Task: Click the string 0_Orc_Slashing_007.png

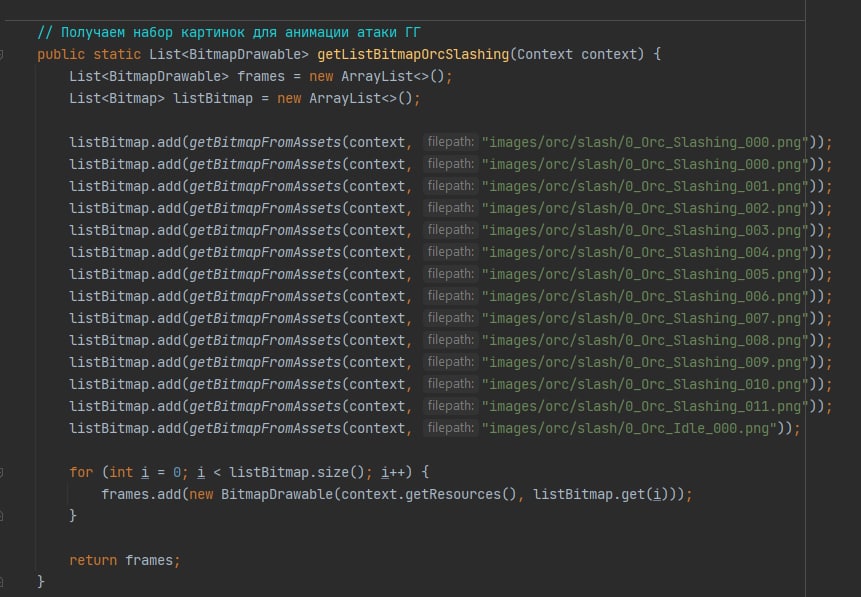Action: (x=645, y=318)
